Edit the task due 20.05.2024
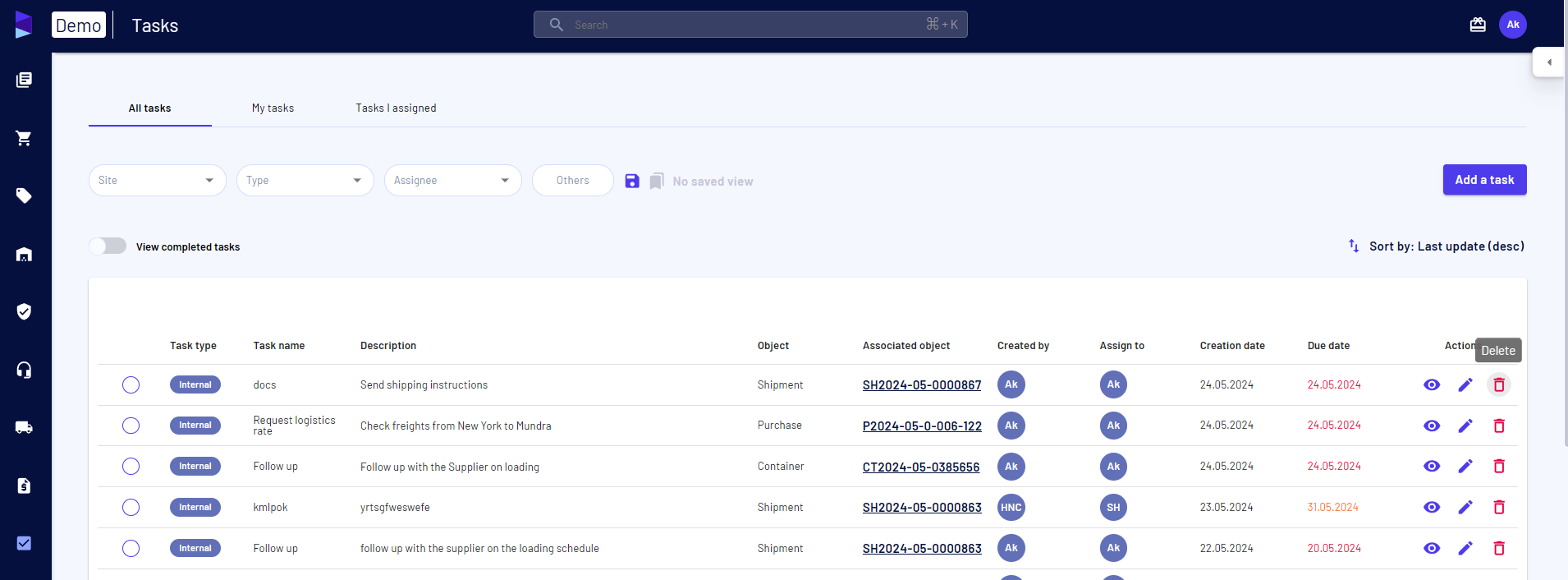 tap(1465, 548)
